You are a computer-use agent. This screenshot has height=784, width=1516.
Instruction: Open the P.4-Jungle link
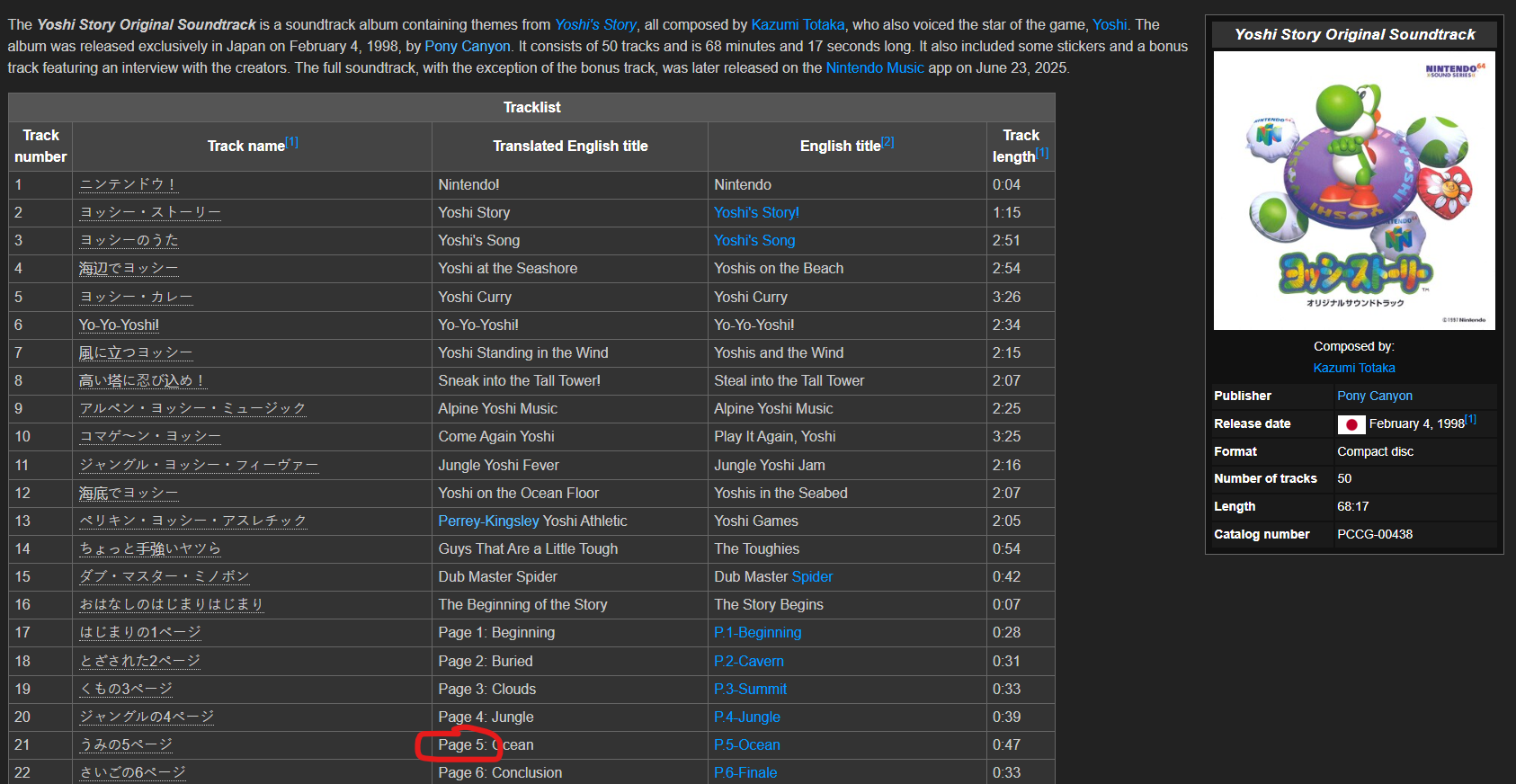pyautogui.click(x=747, y=717)
